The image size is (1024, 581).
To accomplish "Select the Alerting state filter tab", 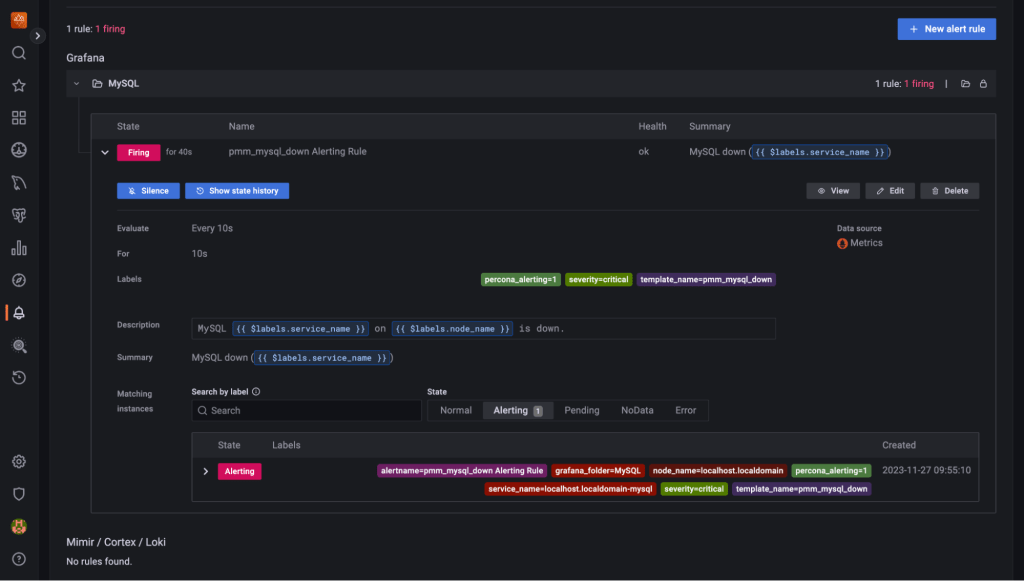I will [x=517, y=410].
